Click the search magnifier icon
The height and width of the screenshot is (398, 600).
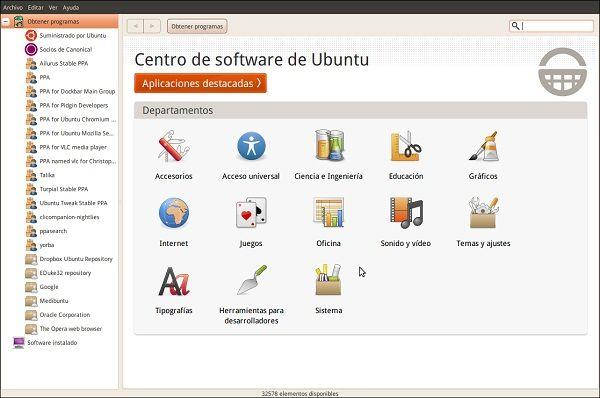tap(515, 26)
